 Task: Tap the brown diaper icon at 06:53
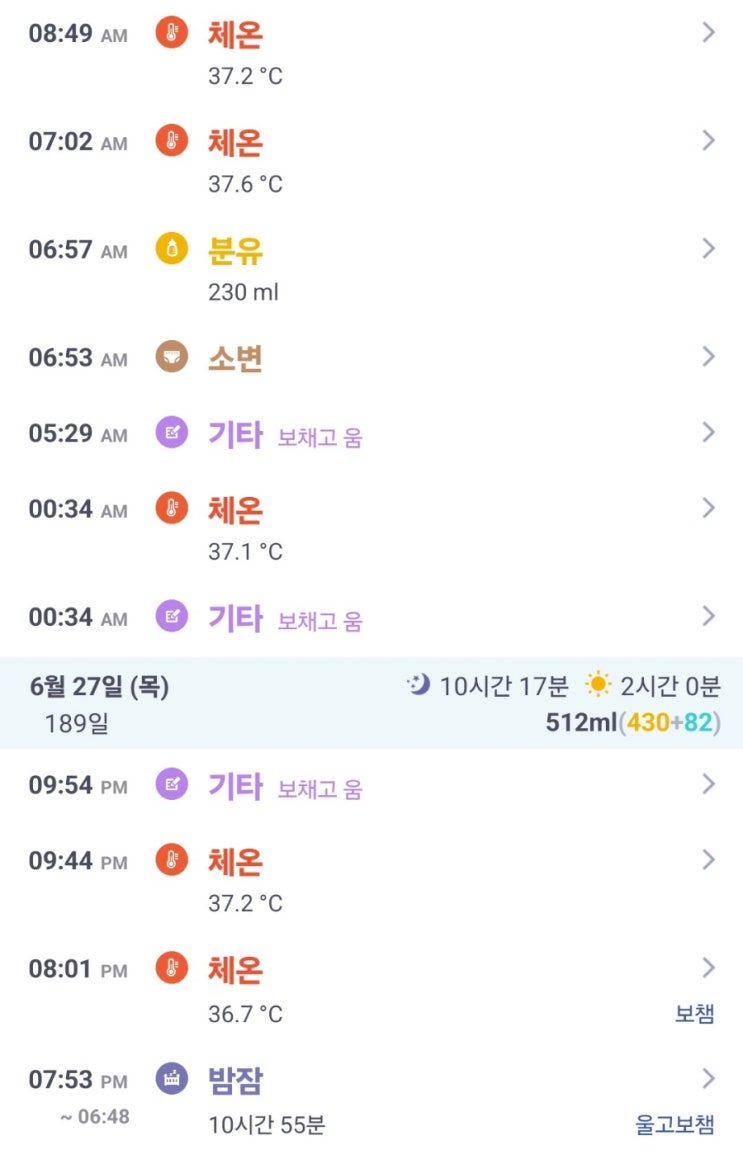point(172,356)
